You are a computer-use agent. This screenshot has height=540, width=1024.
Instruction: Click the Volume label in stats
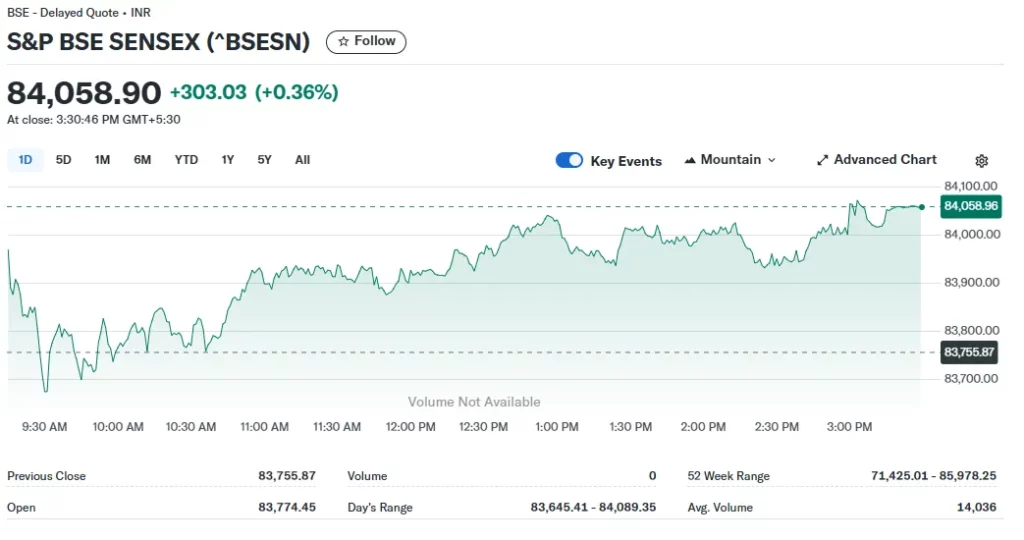point(367,476)
